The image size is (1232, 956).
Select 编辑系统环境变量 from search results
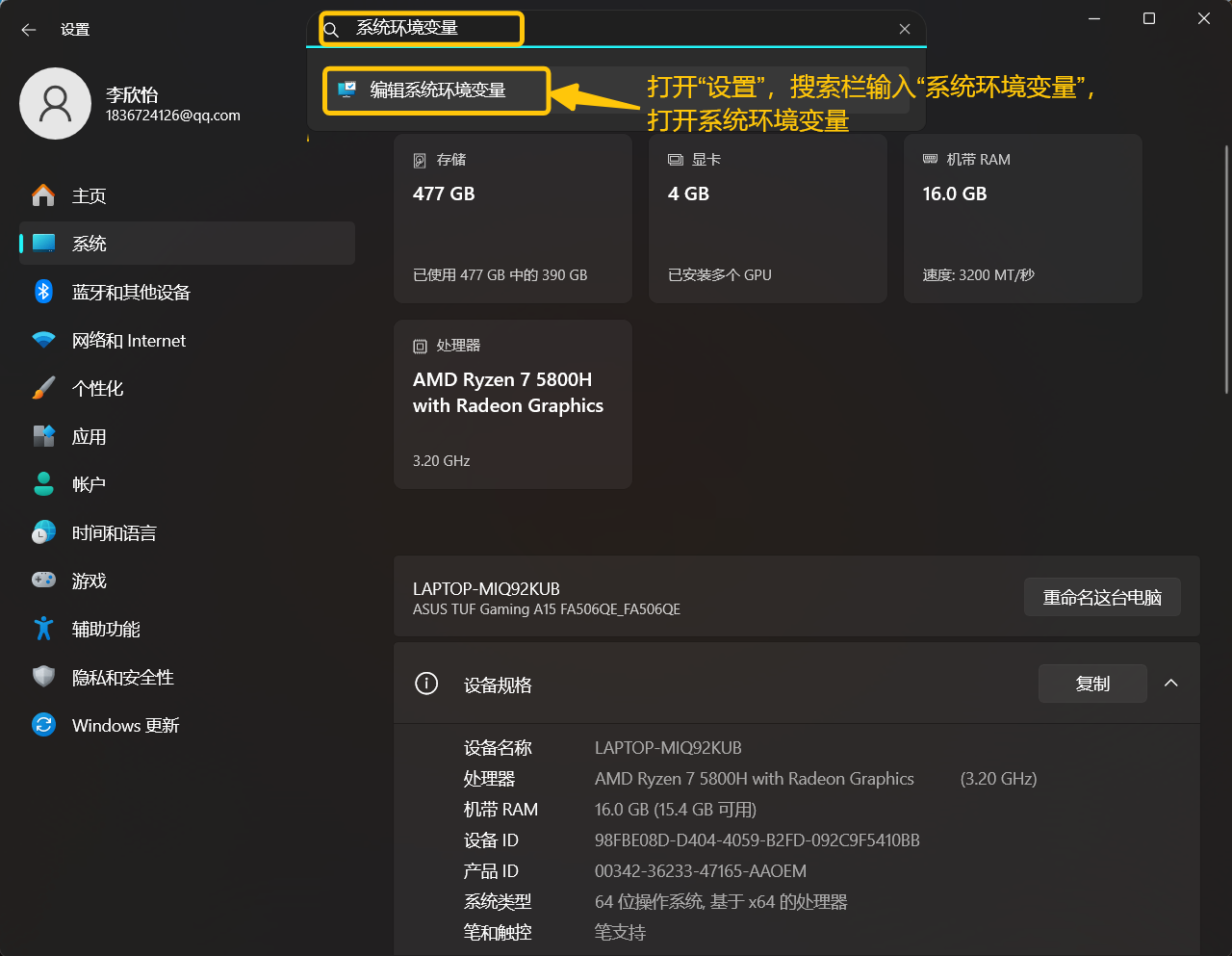tap(436, 90)
